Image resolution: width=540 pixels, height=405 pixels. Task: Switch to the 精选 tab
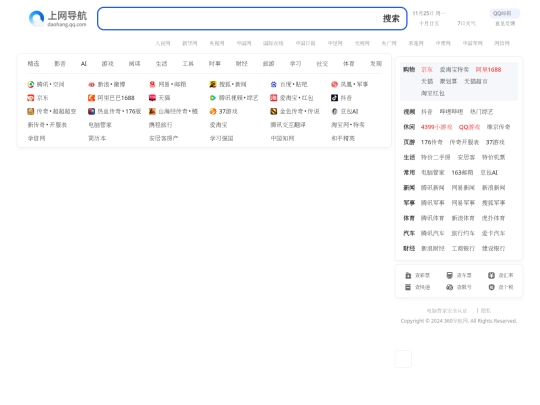pos(33,64)
